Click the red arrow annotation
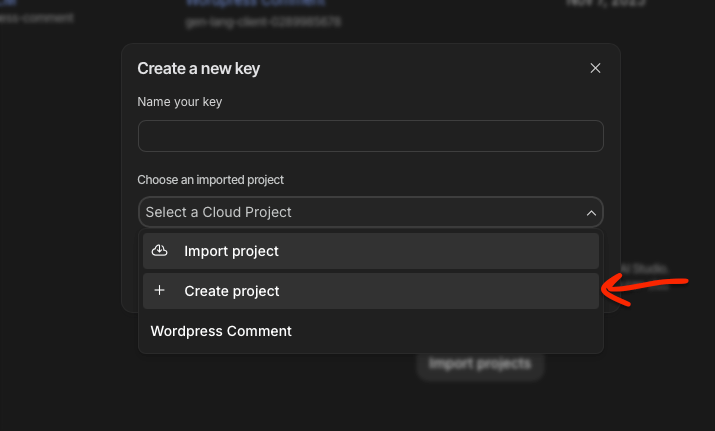 click(x=644, y=290)
